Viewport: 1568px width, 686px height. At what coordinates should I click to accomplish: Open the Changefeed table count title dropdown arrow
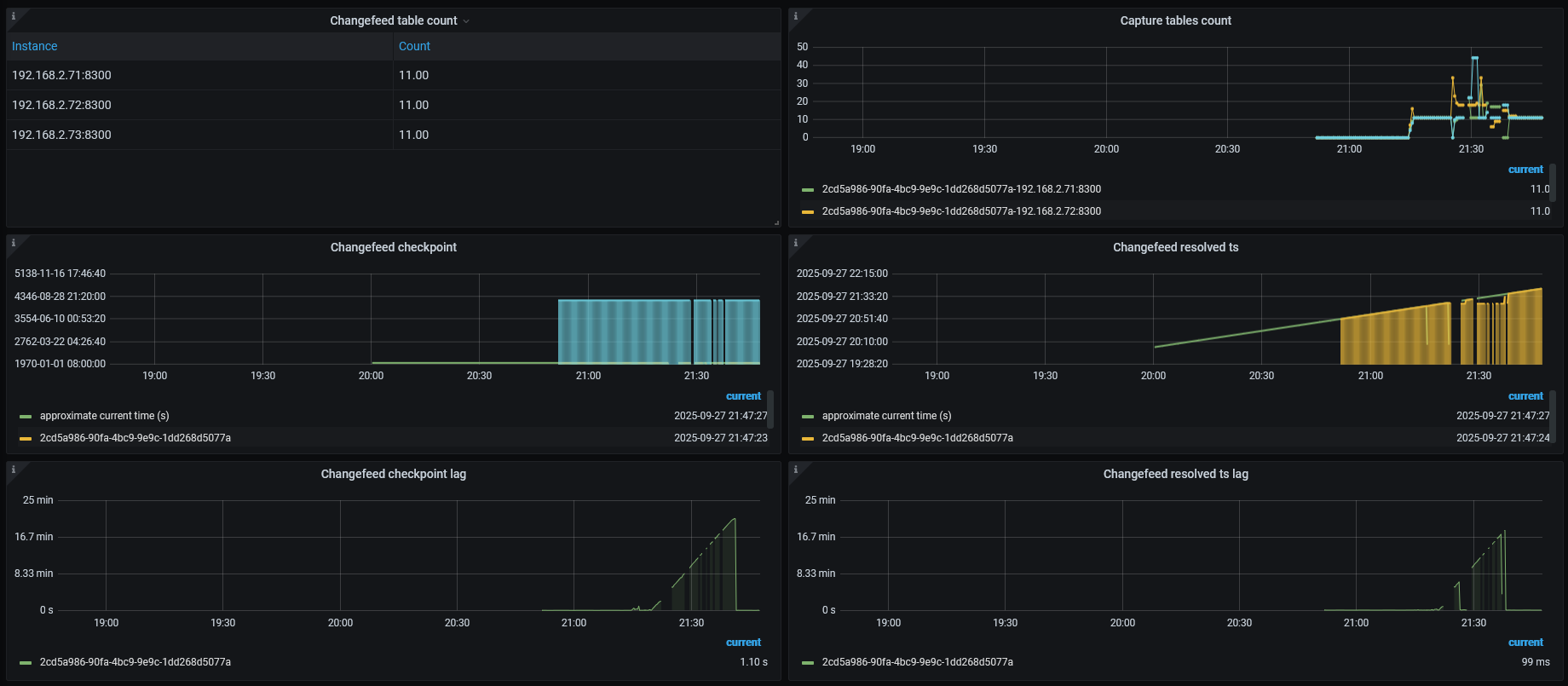466,21
